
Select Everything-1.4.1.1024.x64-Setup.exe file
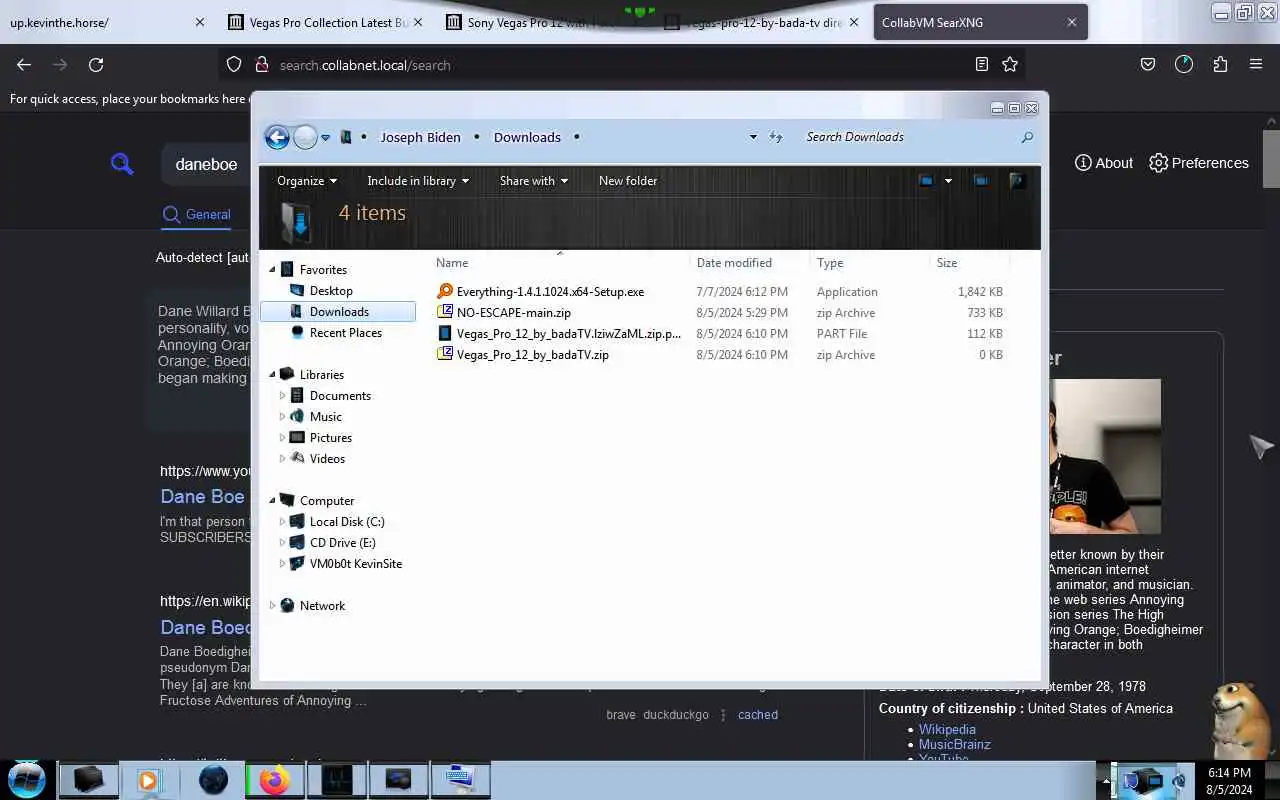coord(550,292)
